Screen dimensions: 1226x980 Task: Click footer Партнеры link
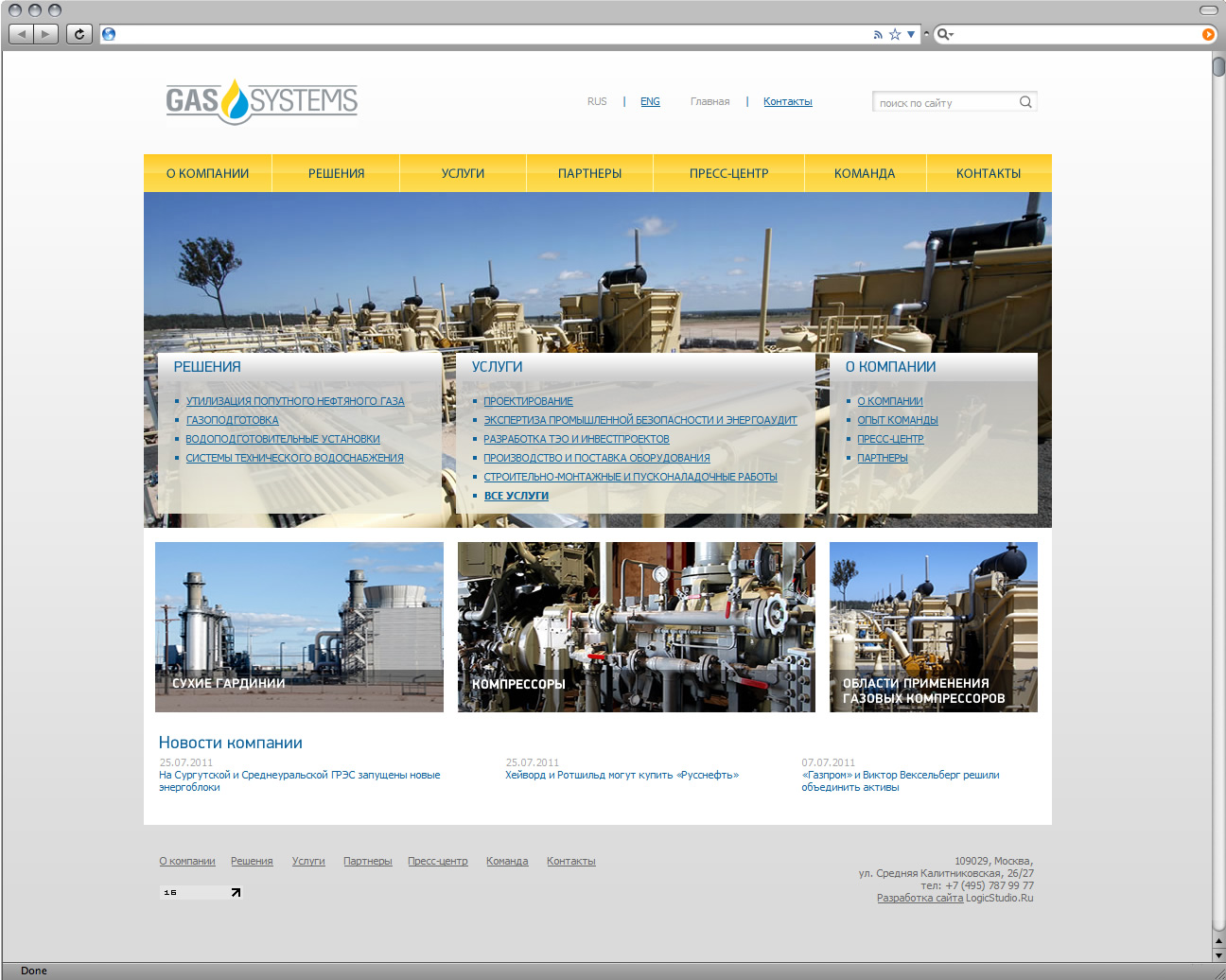point(368,861)
